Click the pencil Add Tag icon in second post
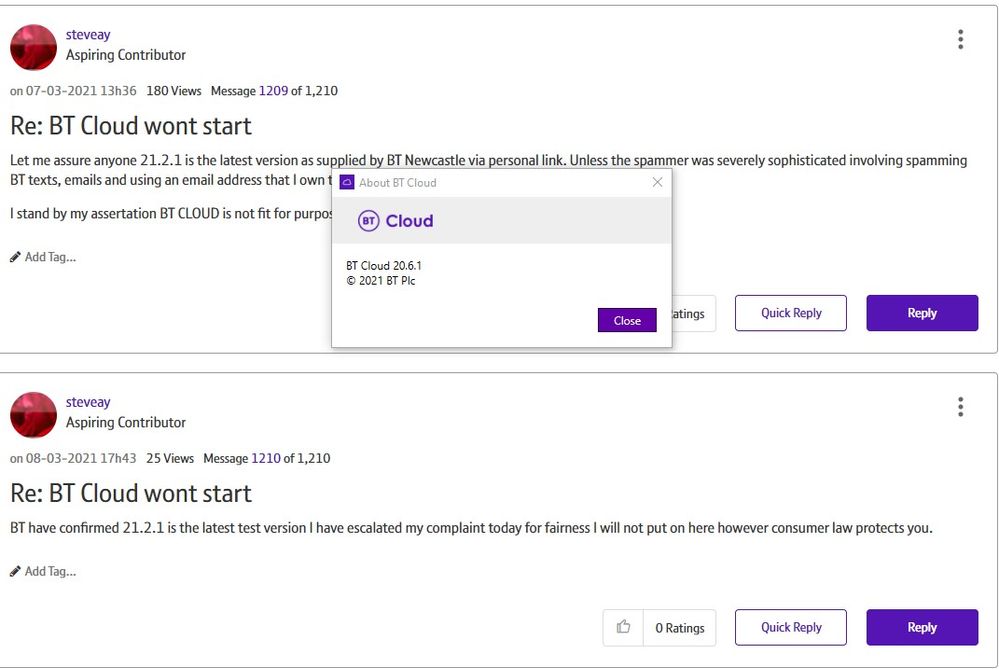999x669 pixels. 15,572
